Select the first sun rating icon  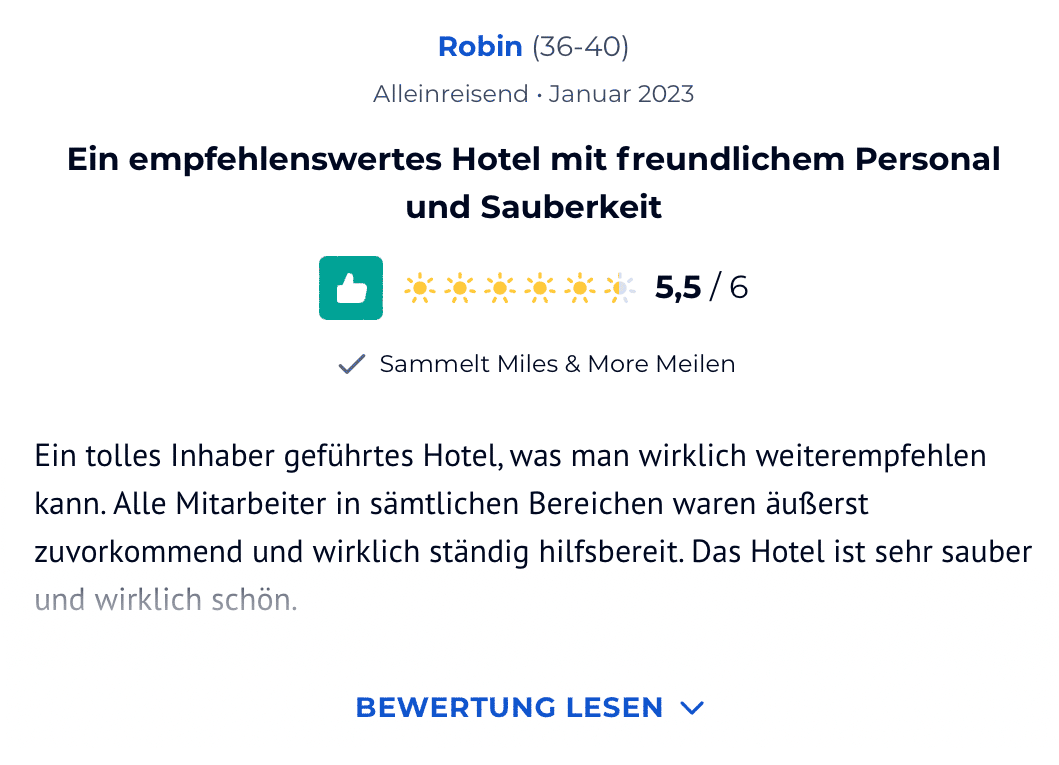420,287
